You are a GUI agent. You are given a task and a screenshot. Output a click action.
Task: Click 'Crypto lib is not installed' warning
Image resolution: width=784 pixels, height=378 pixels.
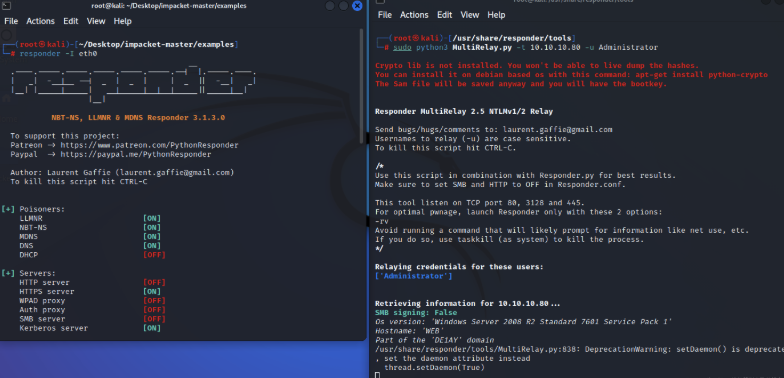tap(537, 66)
